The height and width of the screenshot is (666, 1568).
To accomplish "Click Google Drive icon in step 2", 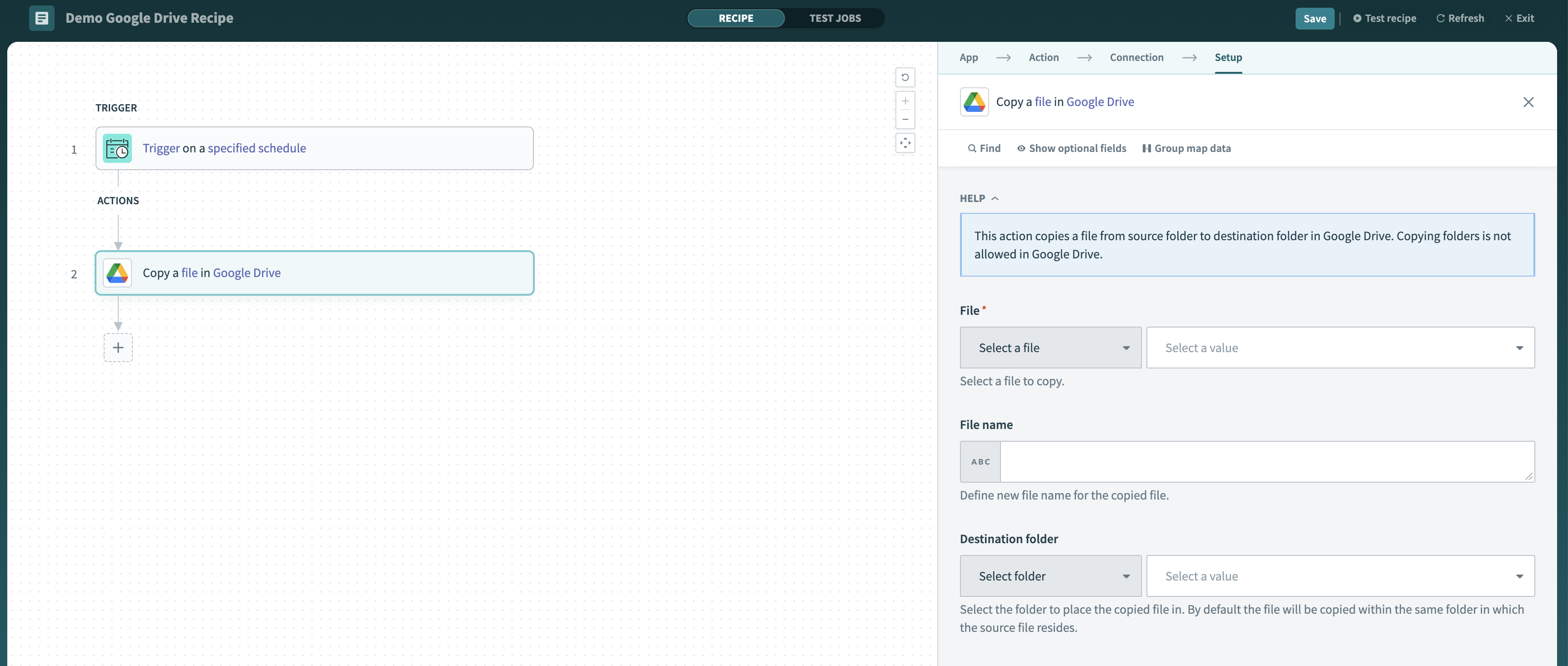I will coord(117,273).
